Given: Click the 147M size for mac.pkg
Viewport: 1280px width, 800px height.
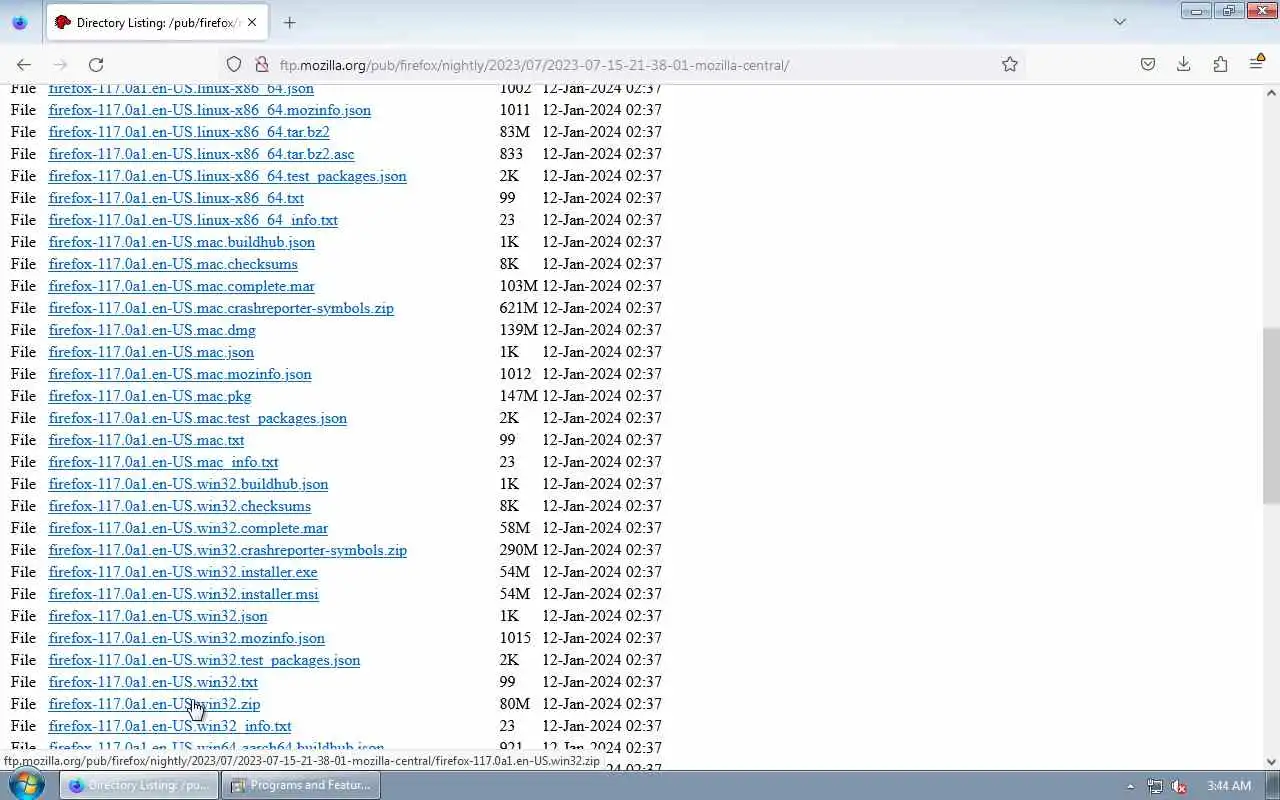Looking at the screenshot, I should pyautogui.click(x=519, y=396).
